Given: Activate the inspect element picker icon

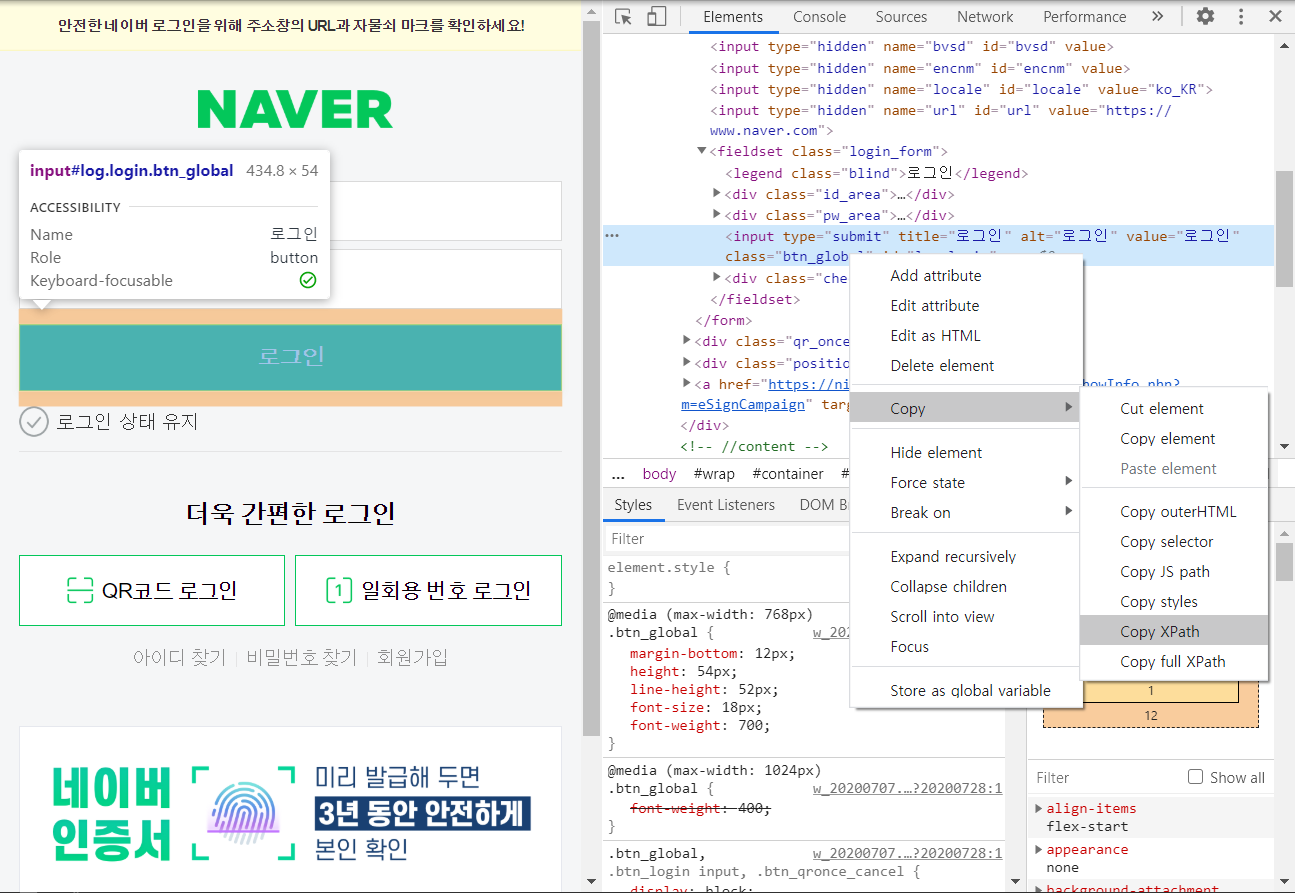Looking at the screenshot, I should 624,17.
